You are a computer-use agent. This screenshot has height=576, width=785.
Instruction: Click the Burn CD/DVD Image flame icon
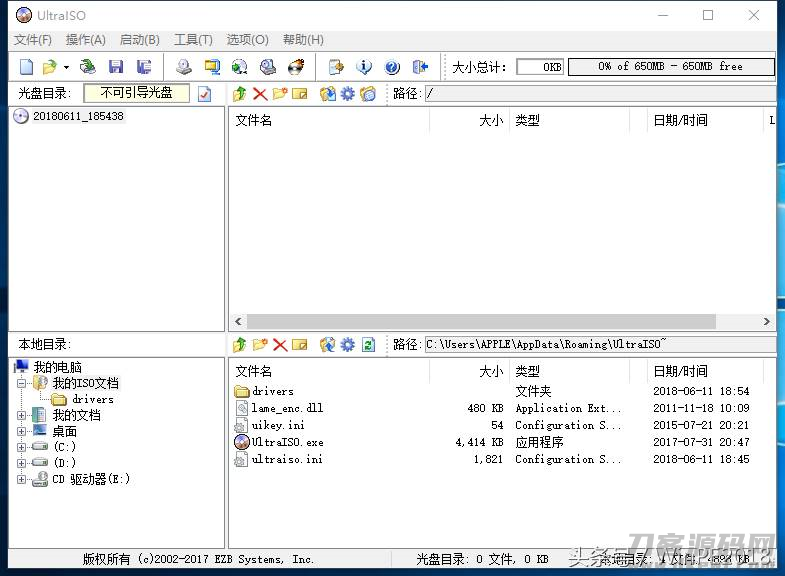click(296, 67)
